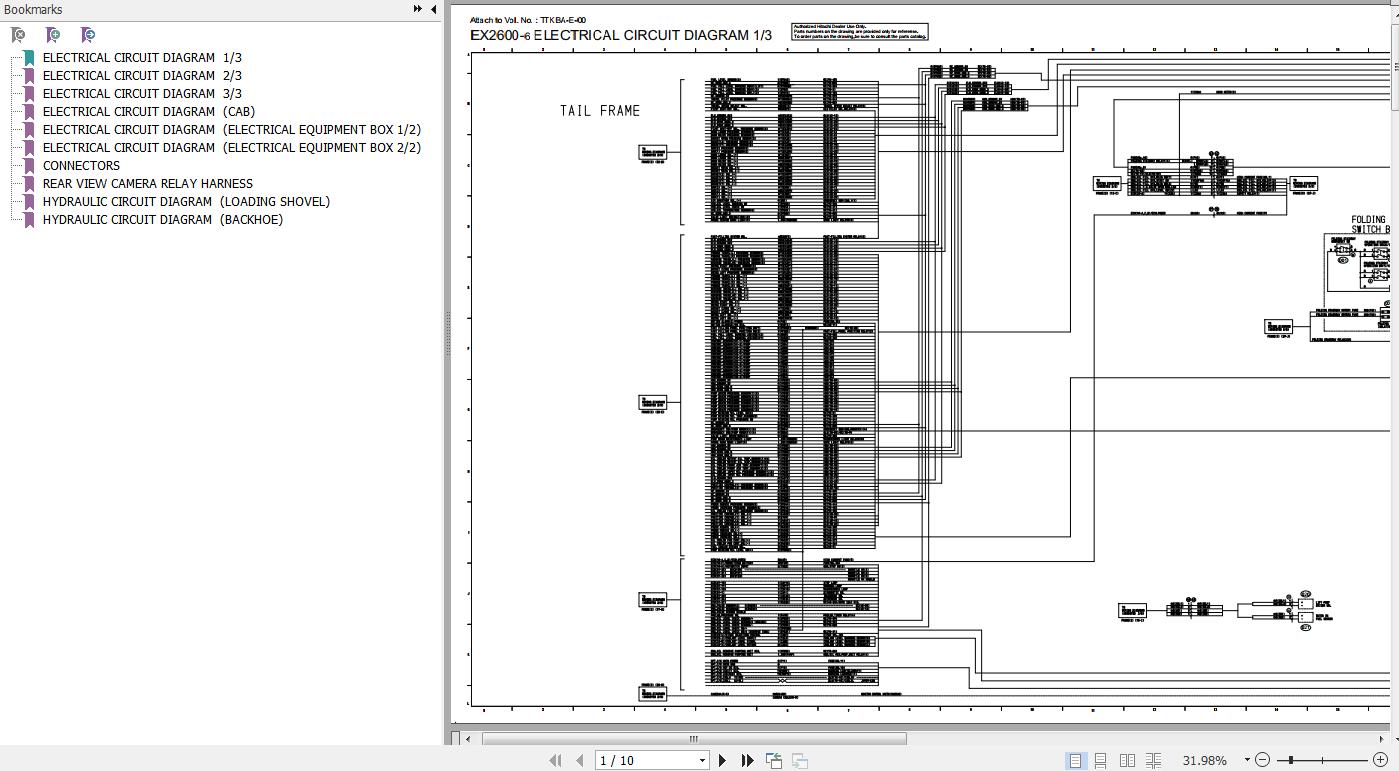Viewport: 1399px width, 771px height.
Task: Switch to two-page facing layout
Action: (1127, 760)
